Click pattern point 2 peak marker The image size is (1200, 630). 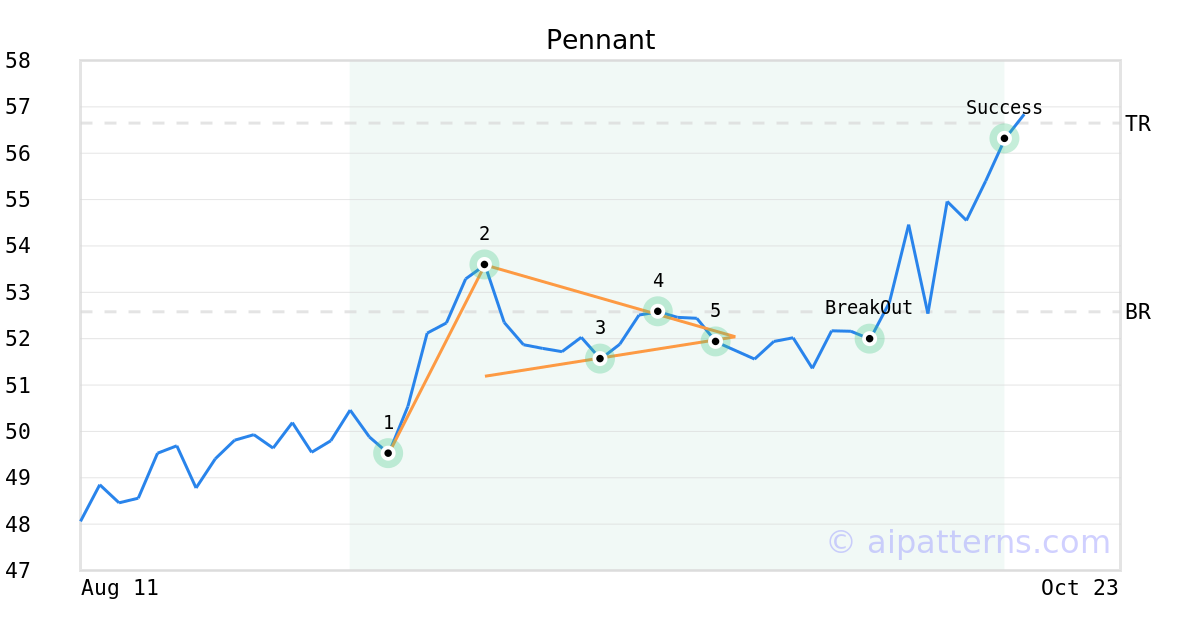pyautogui.click(x=484, y=265)
